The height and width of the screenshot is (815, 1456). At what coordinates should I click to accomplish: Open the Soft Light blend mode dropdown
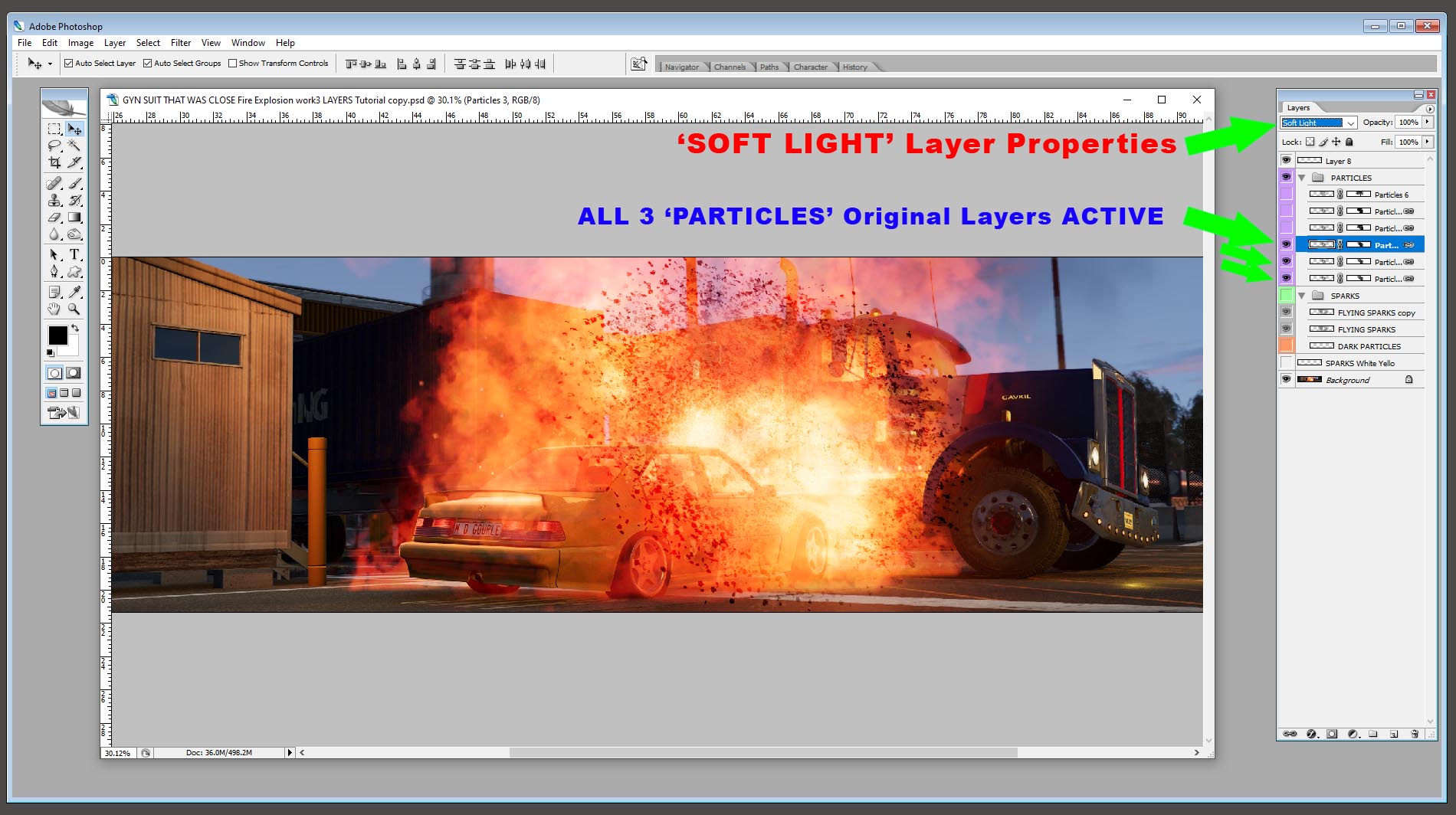pyautogui.click(x=1318, y=123)
